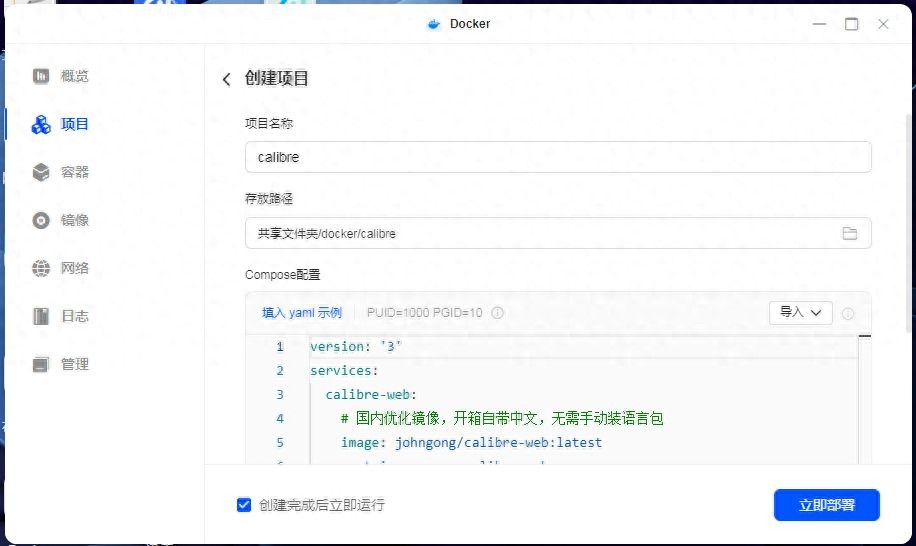Click the storage path field 共享文件夹/docker/calibre
The height and width of the screenshot is (546, 916).
540,233
